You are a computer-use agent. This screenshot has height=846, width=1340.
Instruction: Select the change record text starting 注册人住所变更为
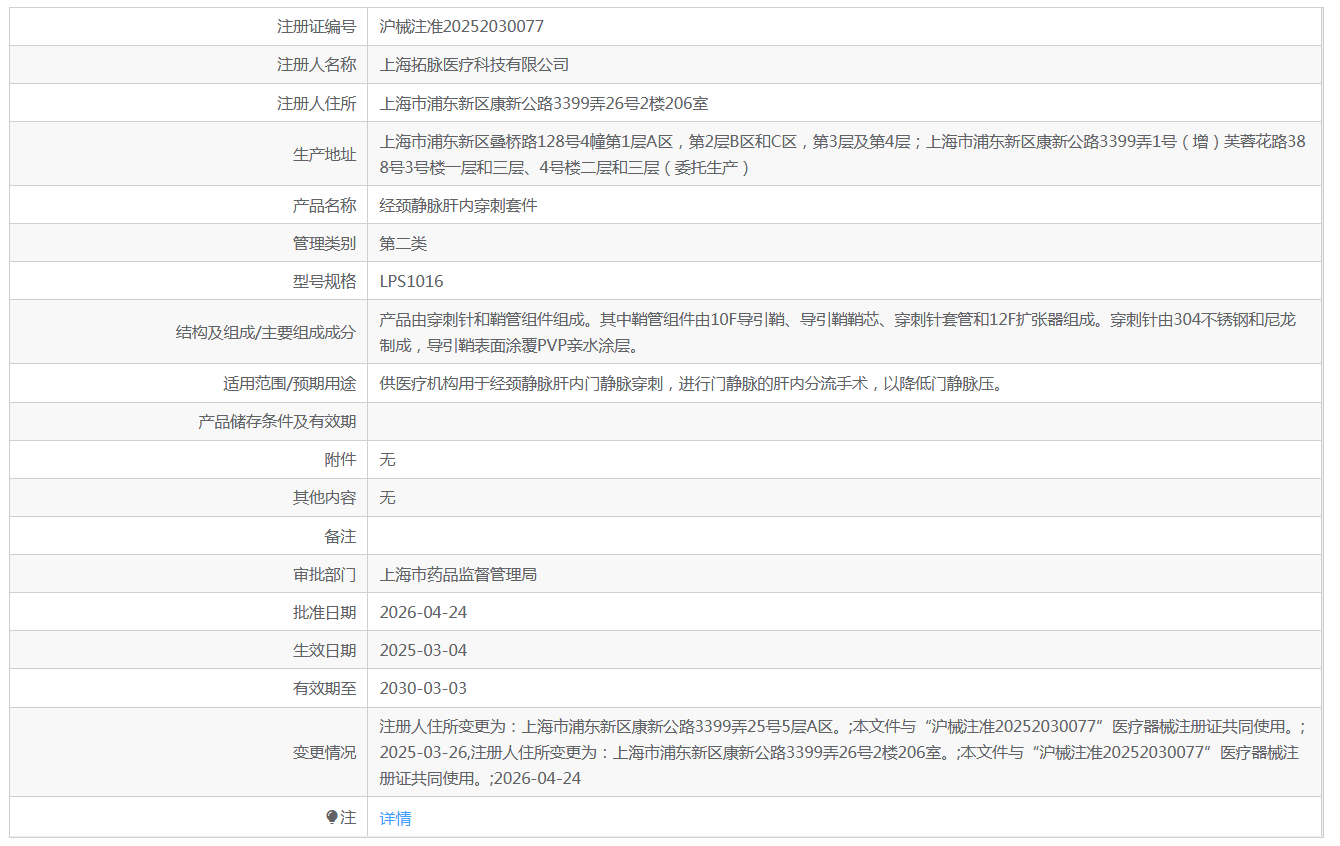tap(843, 753)
